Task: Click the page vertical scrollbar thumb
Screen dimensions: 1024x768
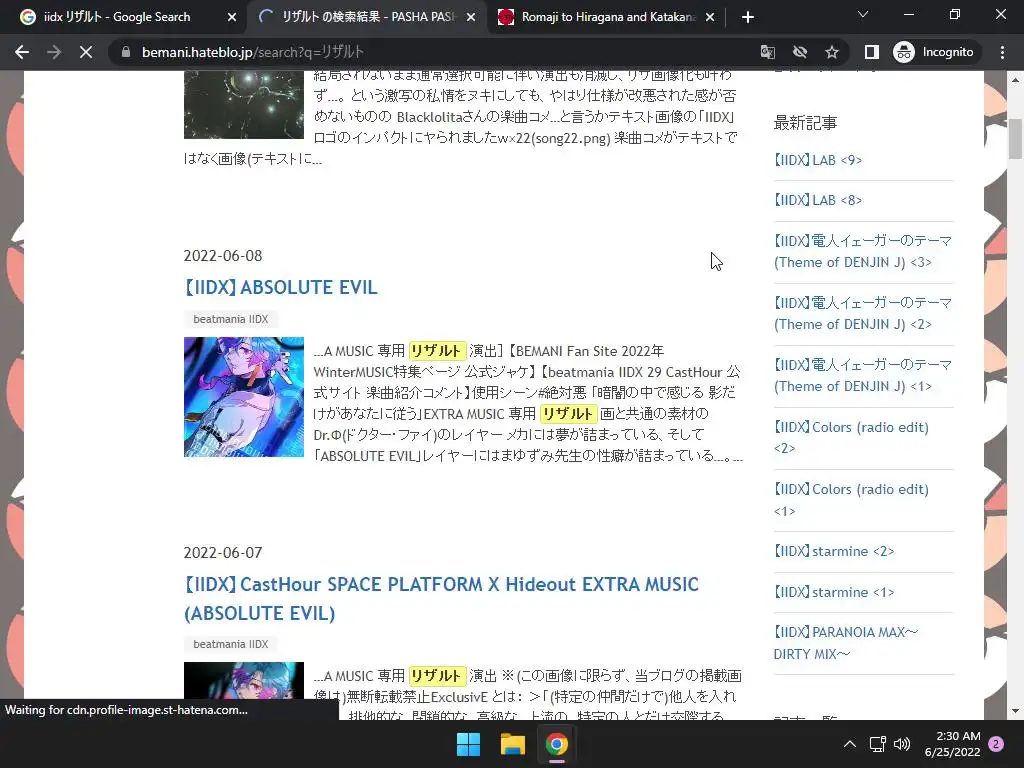Action: (x=1015, y=138)
